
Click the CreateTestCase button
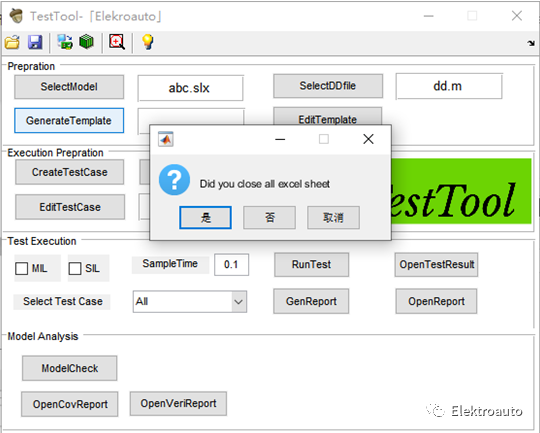(x=70, y=172)
